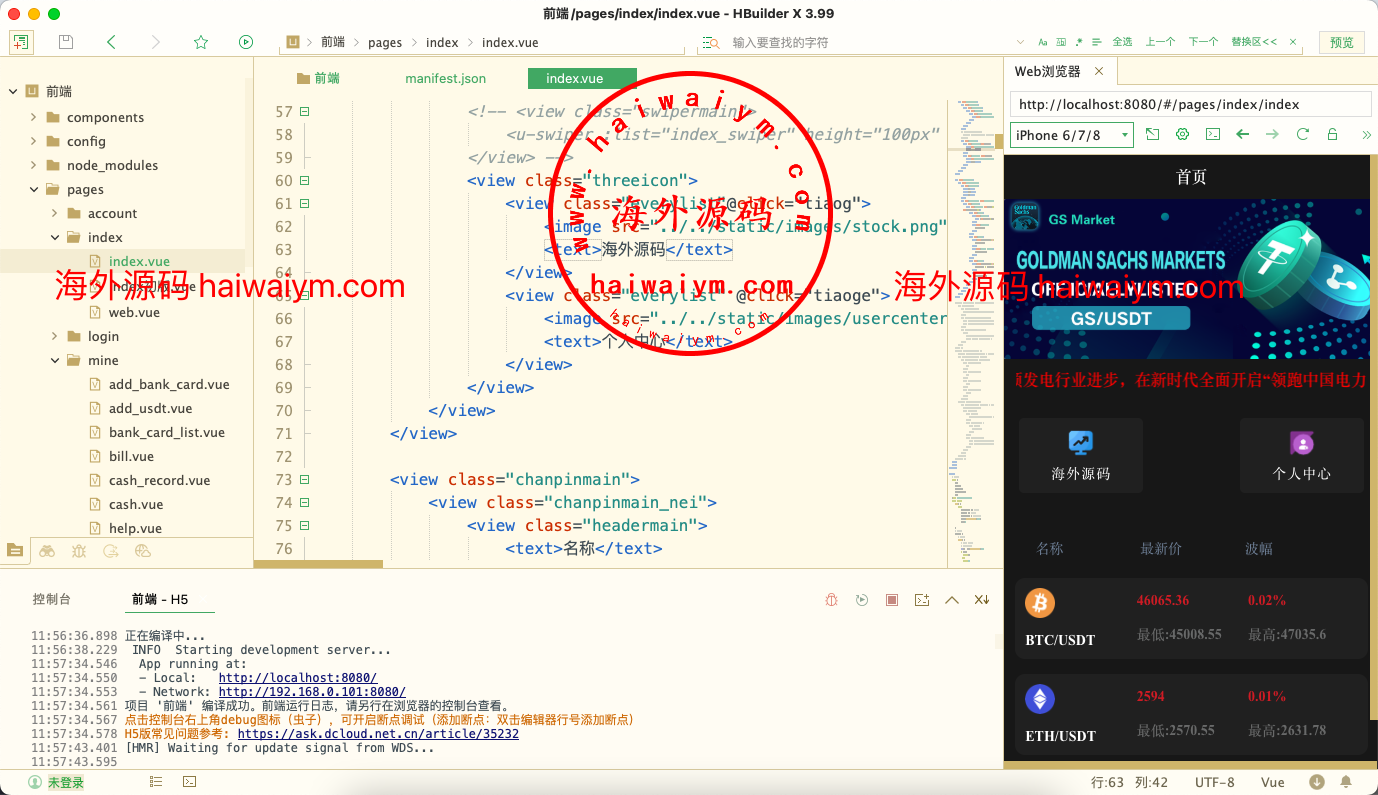
Task: Click the star bookmark icon
Action: point(201,42)
